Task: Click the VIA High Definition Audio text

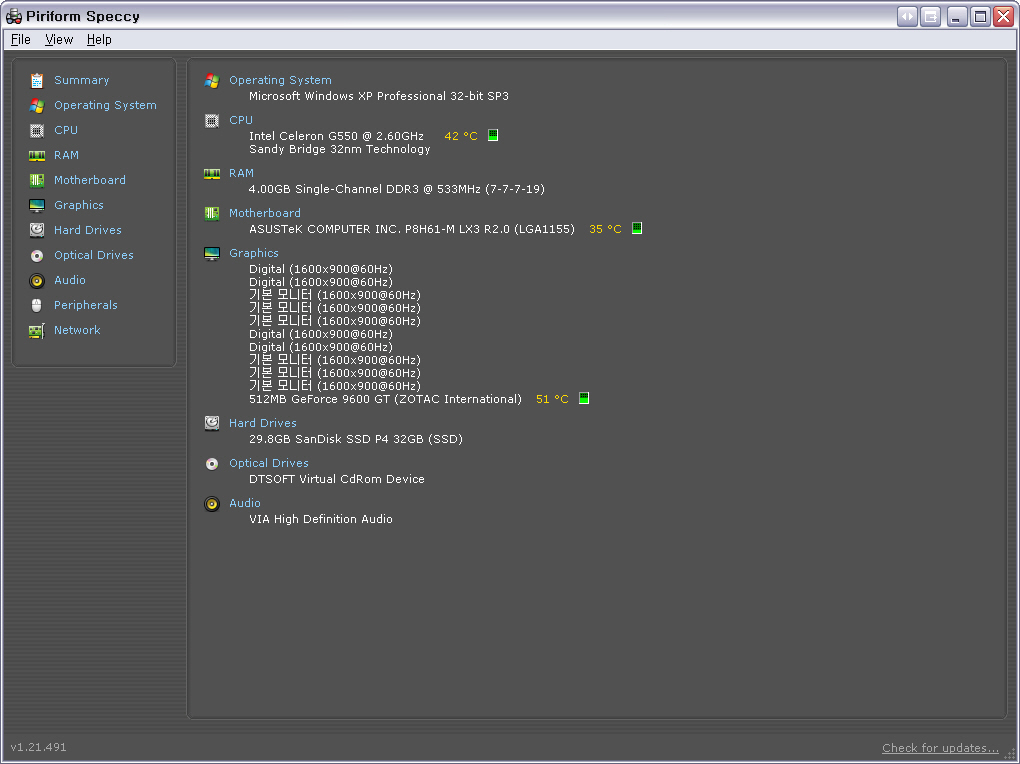Action: [x=321, y=519]
